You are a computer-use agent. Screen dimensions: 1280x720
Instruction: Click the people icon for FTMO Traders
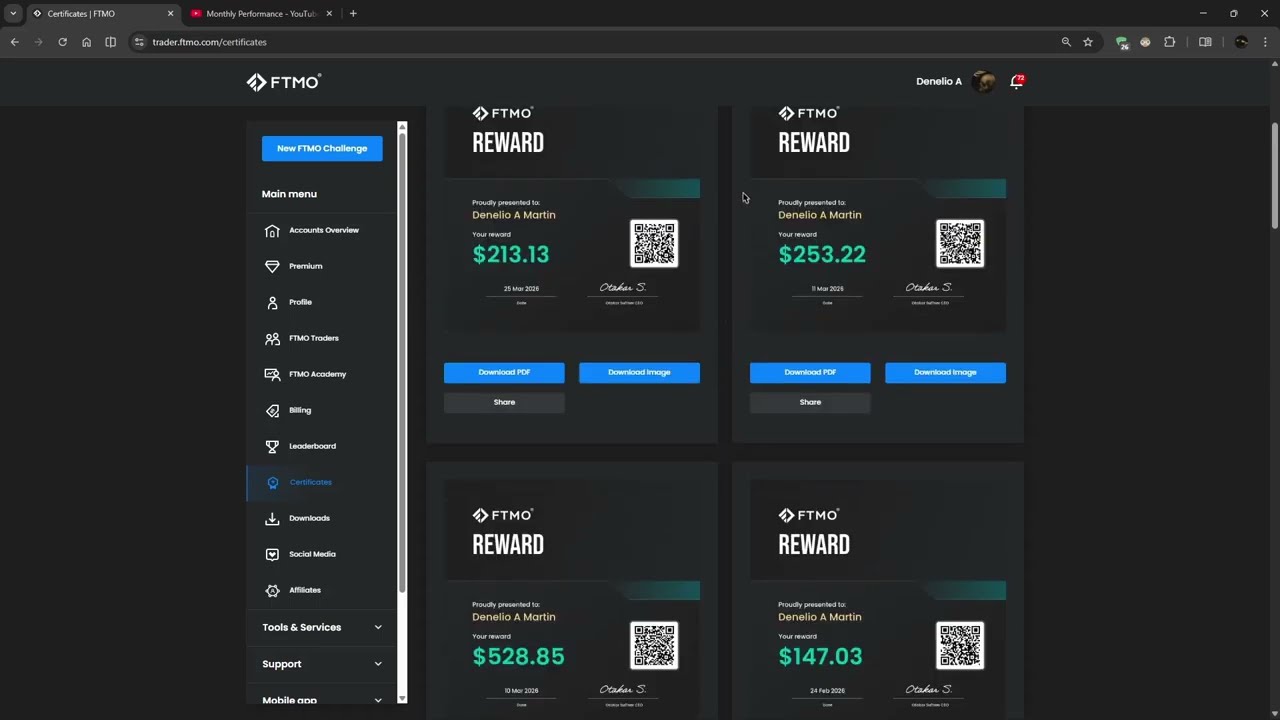click(272, 338)
